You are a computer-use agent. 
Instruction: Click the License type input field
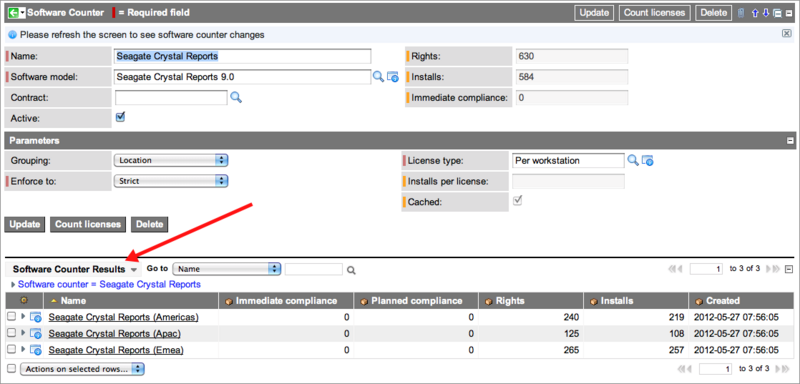point(568,161)
